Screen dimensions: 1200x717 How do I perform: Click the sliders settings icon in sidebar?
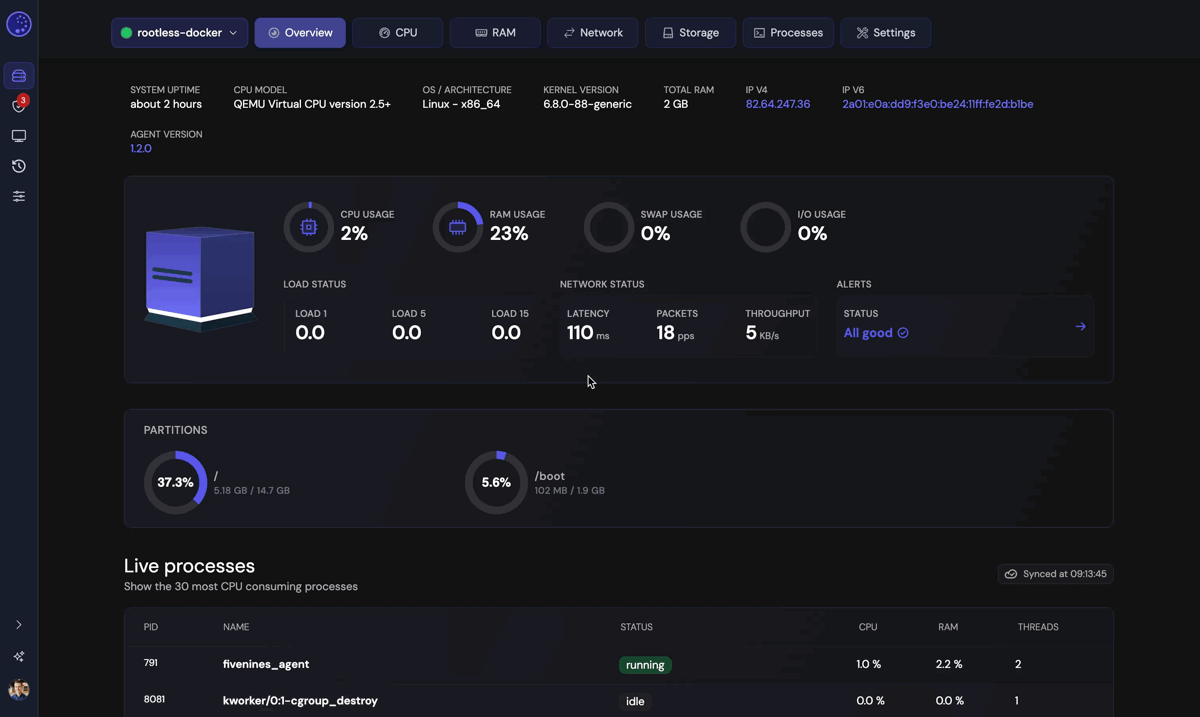[19, 197]
